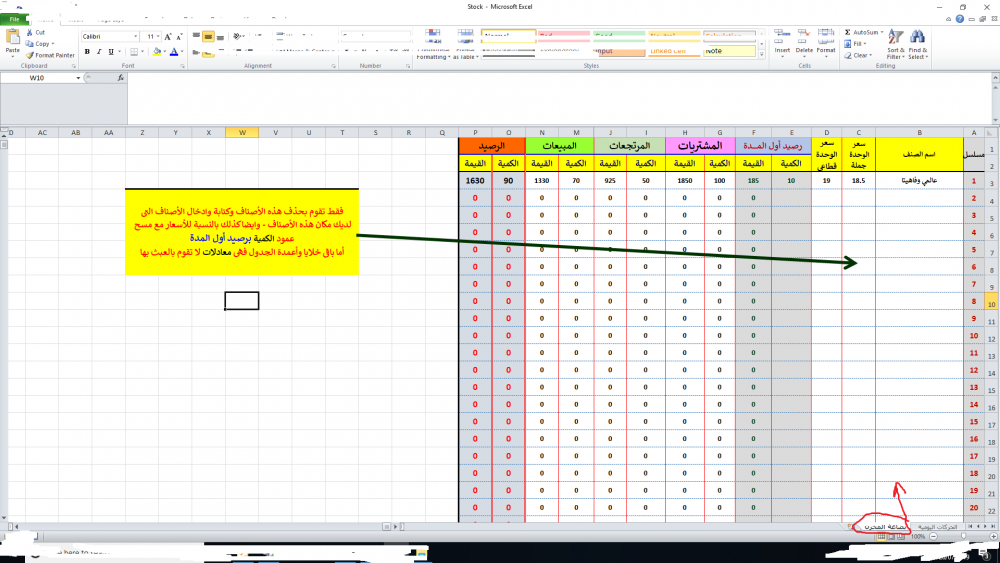Click the Increase Font Size icon
This screenshot has width=1000, height=563.
(168, 37)
